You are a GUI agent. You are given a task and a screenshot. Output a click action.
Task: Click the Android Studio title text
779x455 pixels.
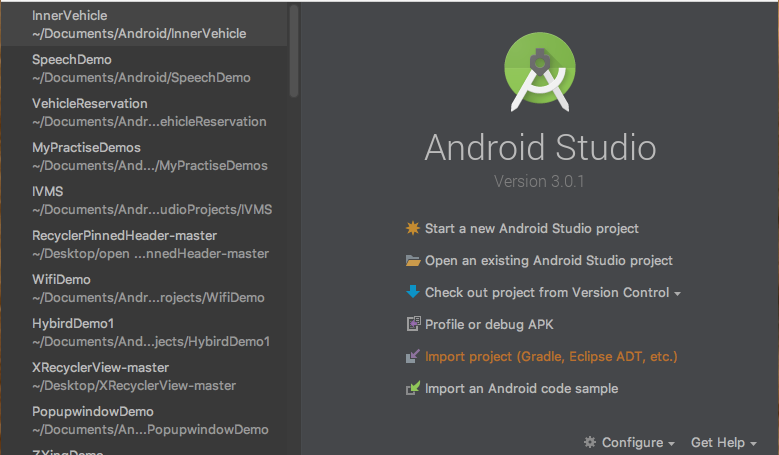tap(540, 148)
